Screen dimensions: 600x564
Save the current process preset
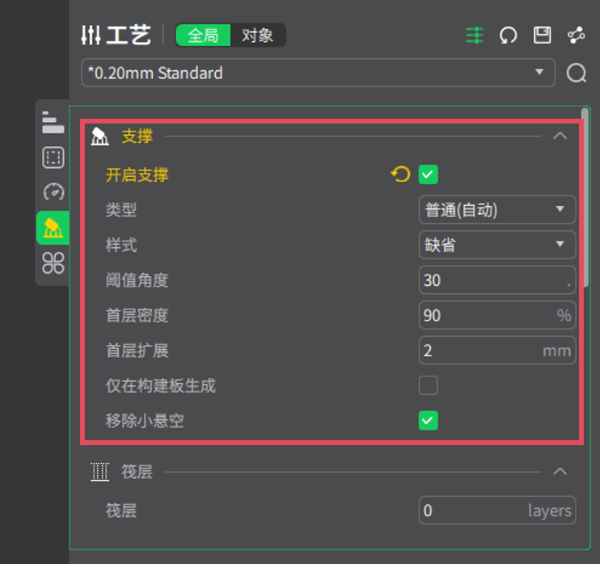click(542, 35)
